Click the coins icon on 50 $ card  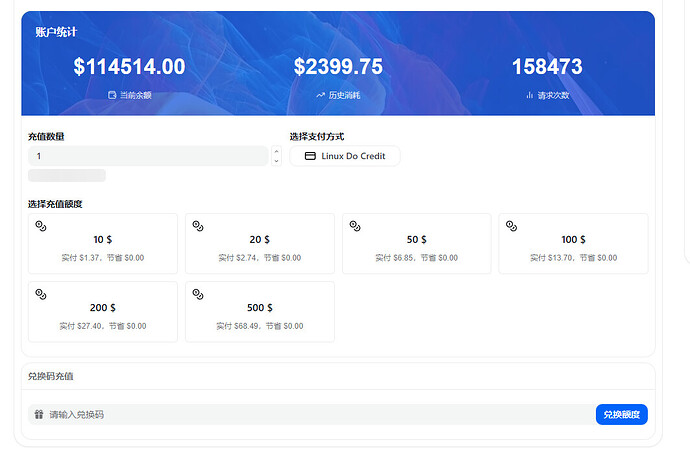(355, 226)
